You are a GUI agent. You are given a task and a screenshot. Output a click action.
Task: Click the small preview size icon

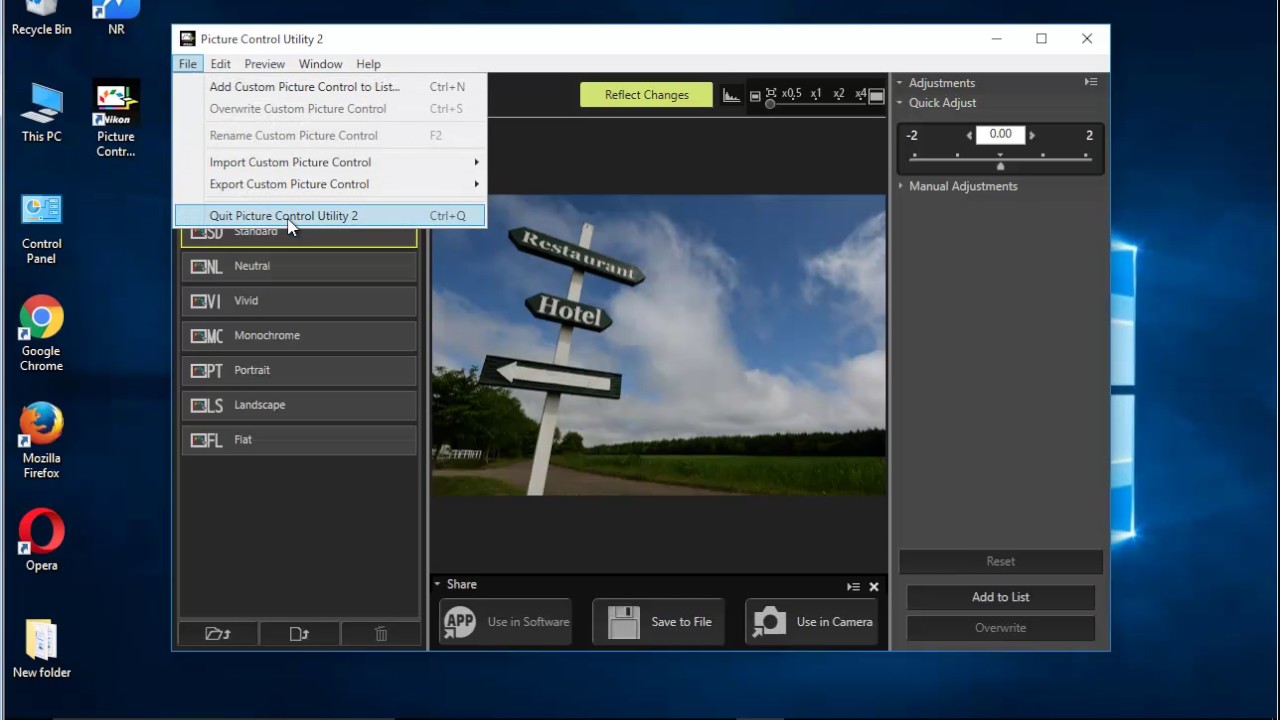755,96
